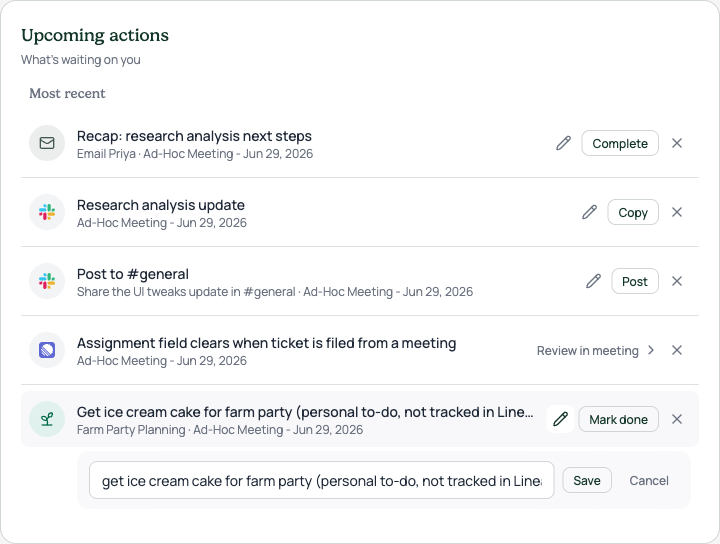Screen dimensions: 720x544
Task: Copy the Research analysis update message
Action: pos(633,212)
